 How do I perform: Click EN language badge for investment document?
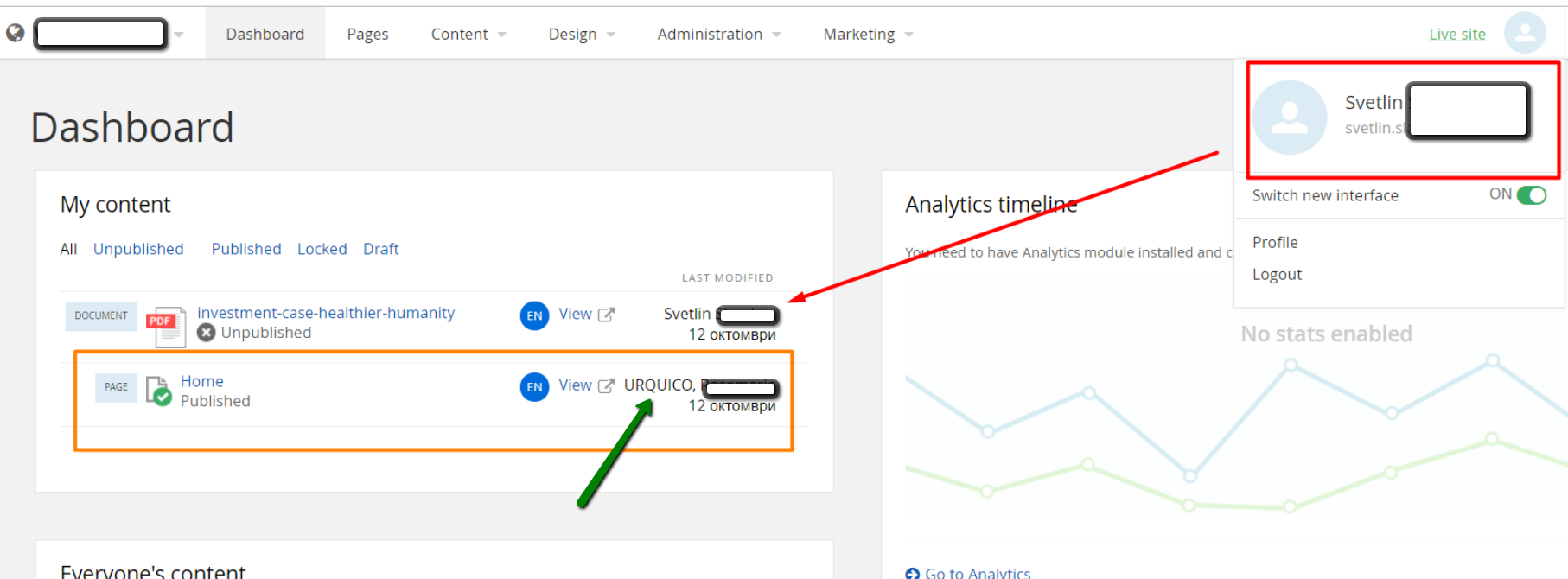click(534, 315)
